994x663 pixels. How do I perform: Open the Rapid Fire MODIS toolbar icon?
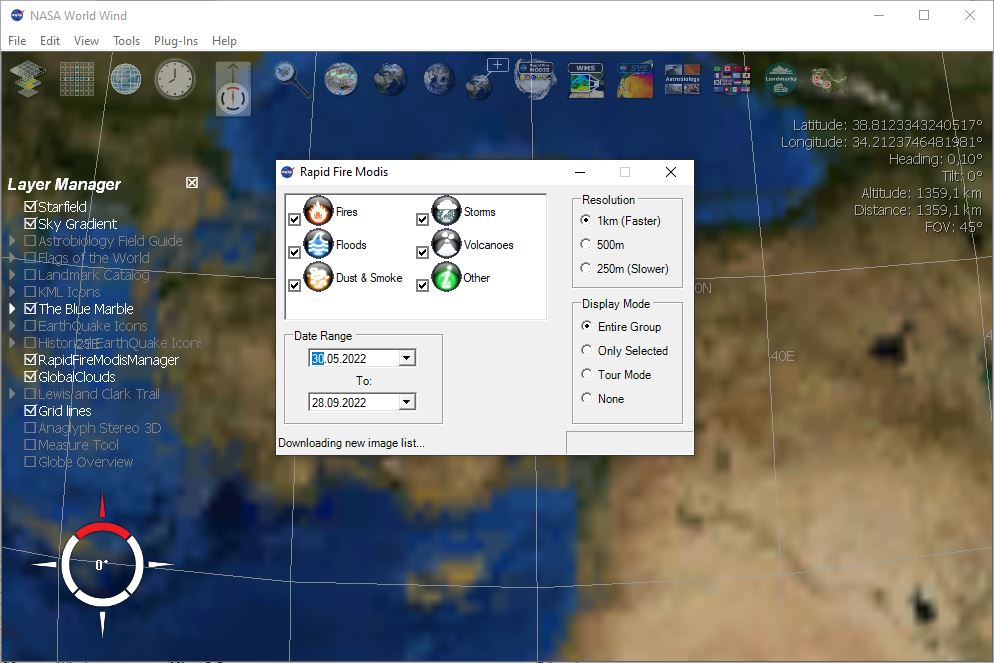coord(536,79)
